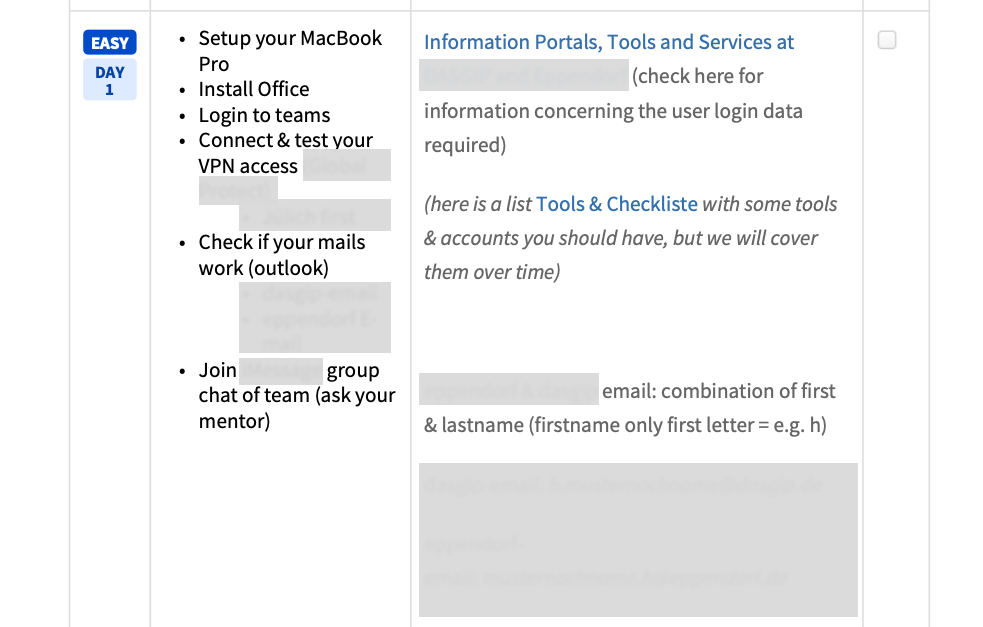
Task: Open the Information Portals, Tools and Services link
Action: point(608,42)
